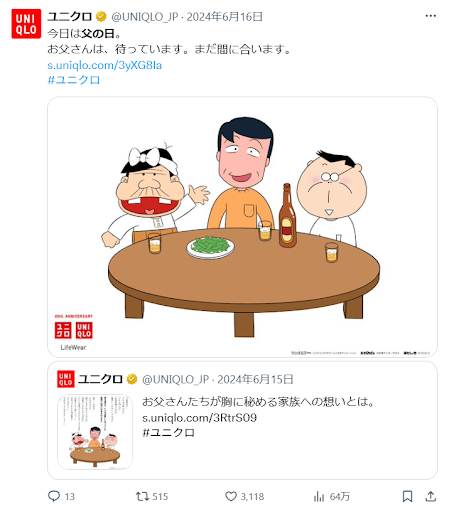
Task: Click the quoted tweet's UNIQLO avatar
Action: coord(66,379)
